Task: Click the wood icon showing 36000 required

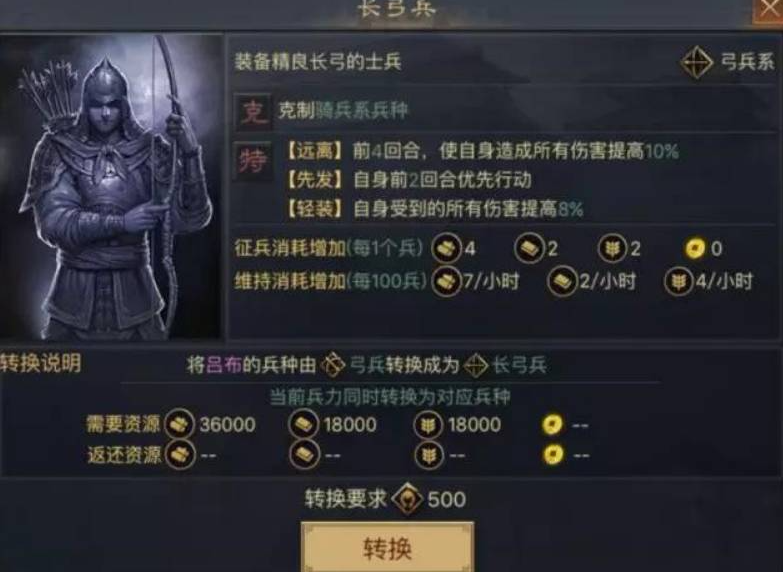Action: (179, 424)
